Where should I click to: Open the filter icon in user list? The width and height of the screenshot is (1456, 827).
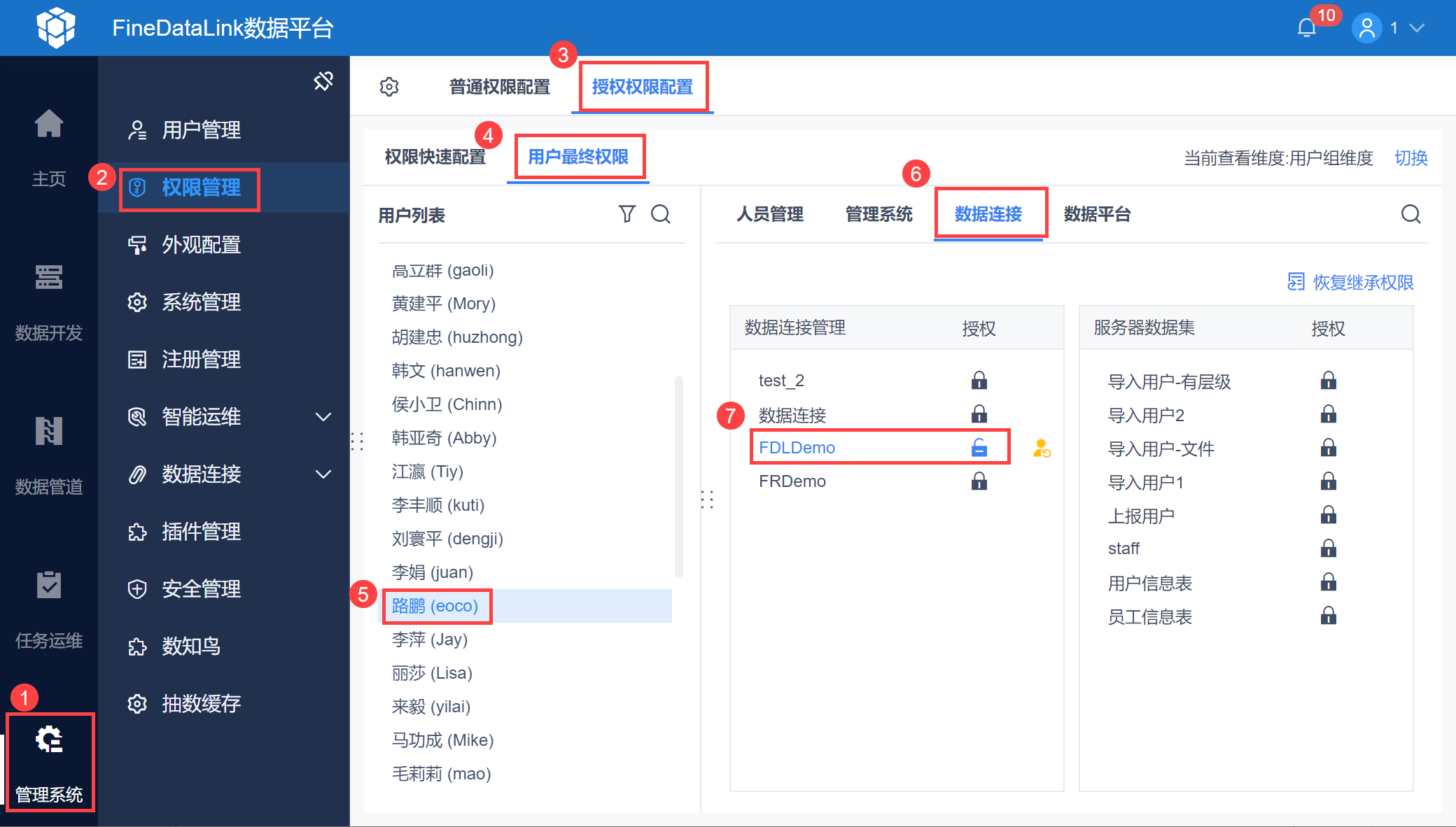[627, 214]
